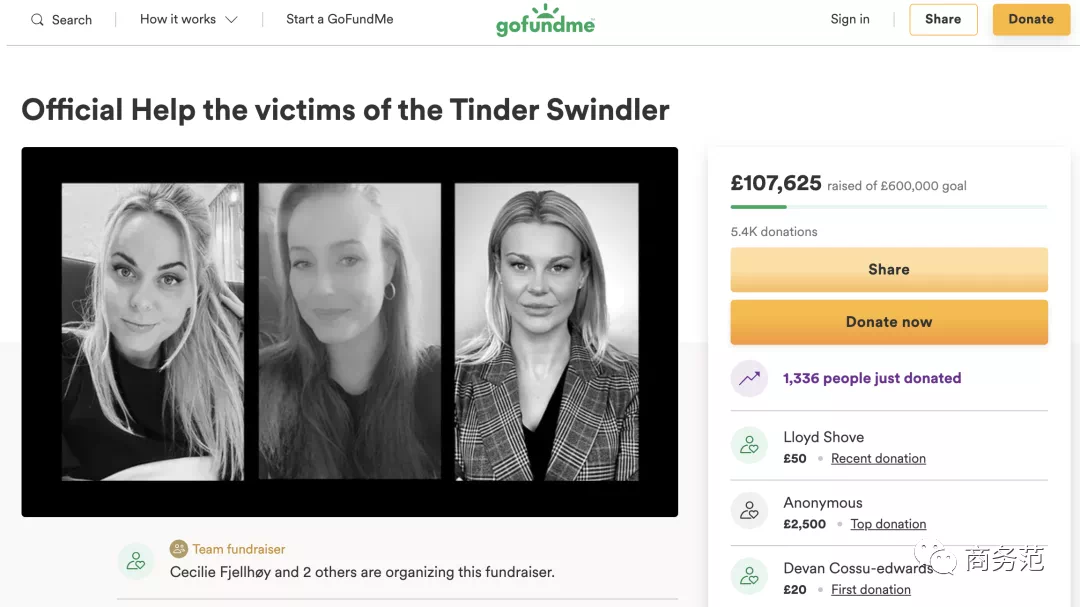The image size is (1080, 607).
Task: Click the search magnifier icon
Action: (37, 20)
